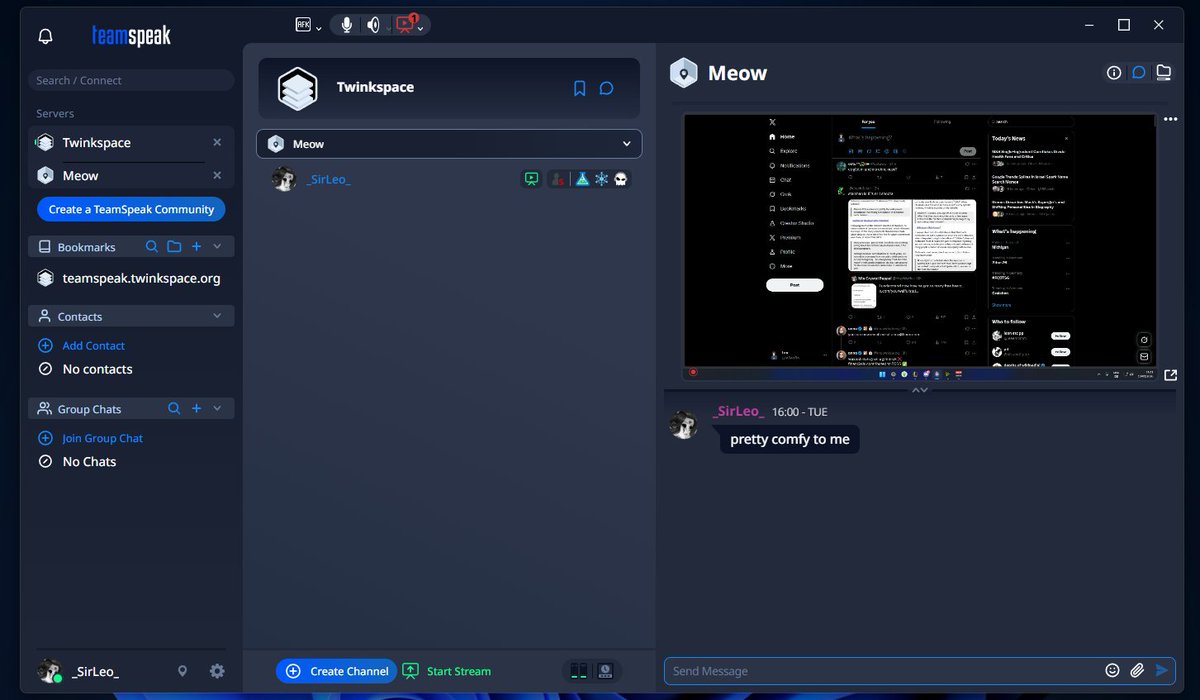Collapse the Group Chats section
This screenshot has width=1200, height=700.
[217, 408]
